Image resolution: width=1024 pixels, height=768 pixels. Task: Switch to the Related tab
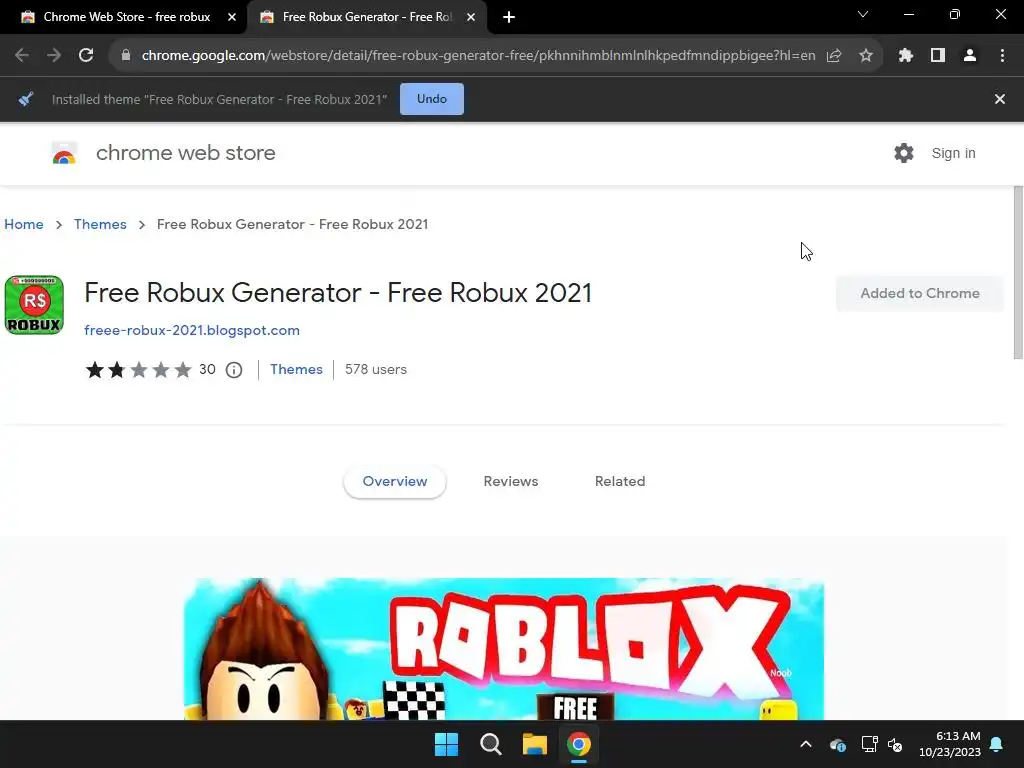tap(620, 481)
